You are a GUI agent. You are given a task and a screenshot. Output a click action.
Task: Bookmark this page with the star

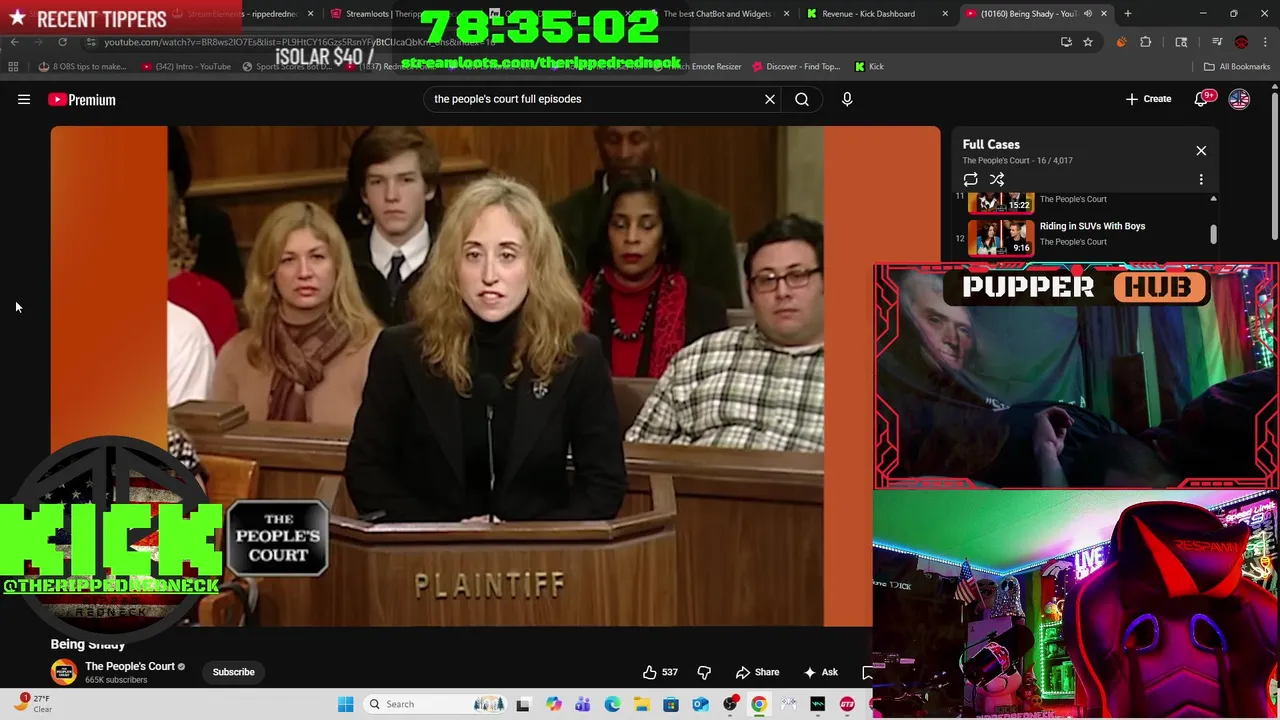[1088, 42]
